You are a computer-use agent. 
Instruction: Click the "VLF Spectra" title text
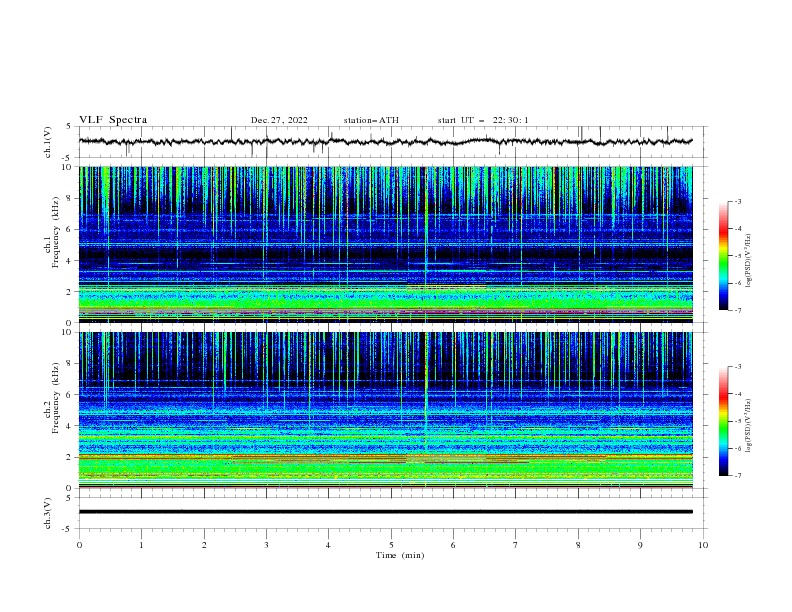click(113, 120)
